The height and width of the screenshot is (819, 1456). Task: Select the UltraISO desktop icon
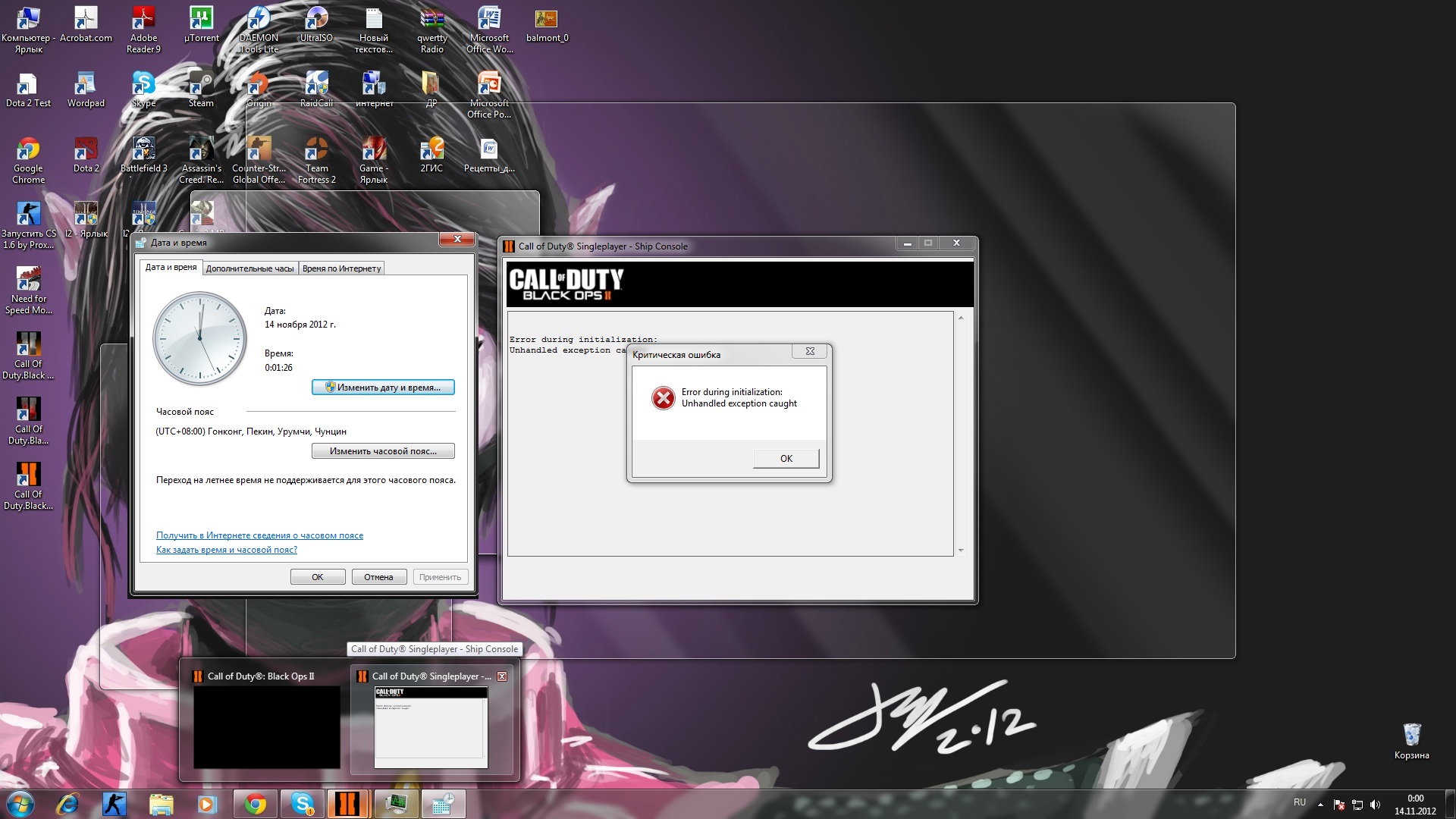tap(316, 25)
